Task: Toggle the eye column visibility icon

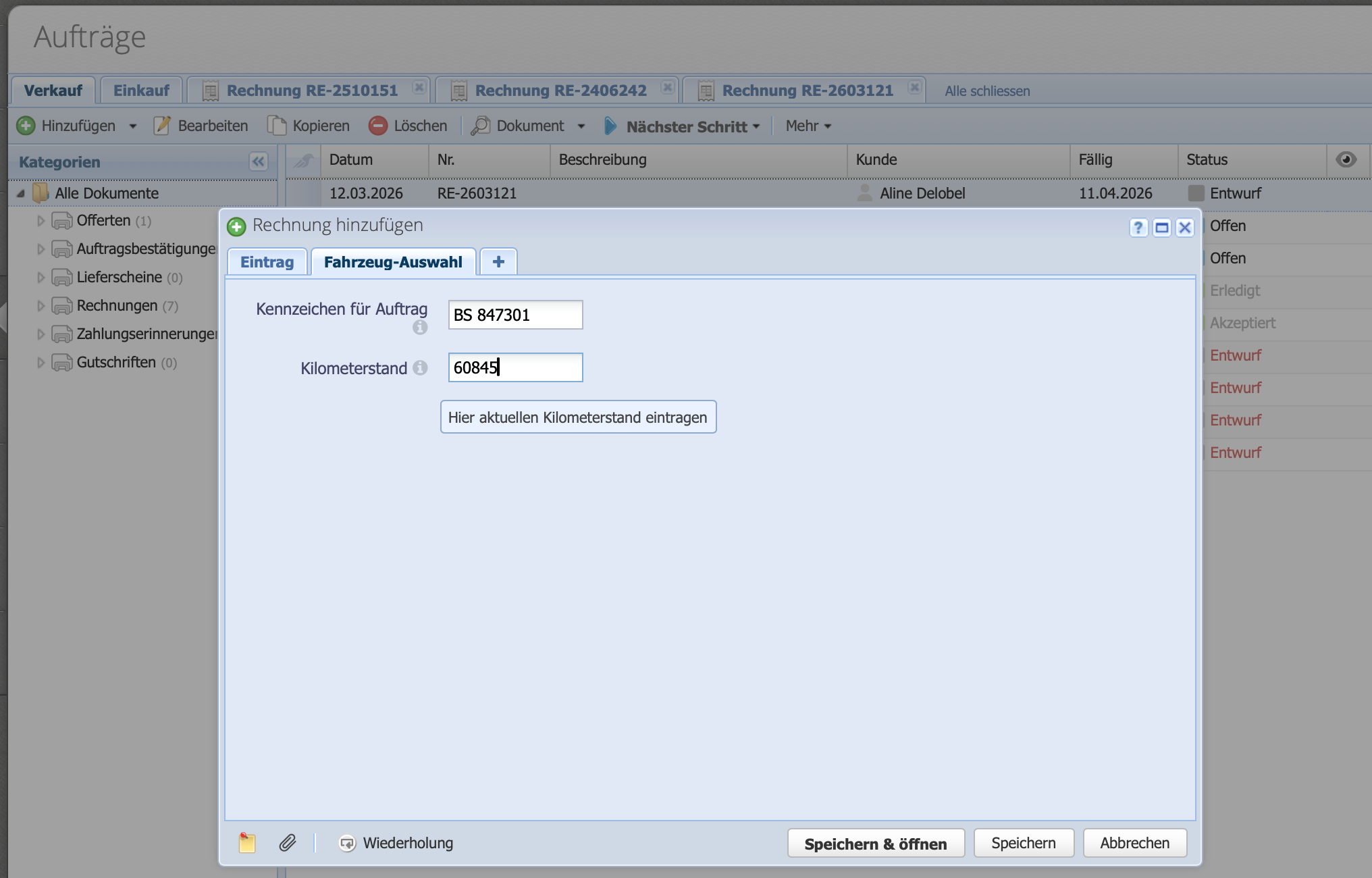Action: (x=1346, y=159)
